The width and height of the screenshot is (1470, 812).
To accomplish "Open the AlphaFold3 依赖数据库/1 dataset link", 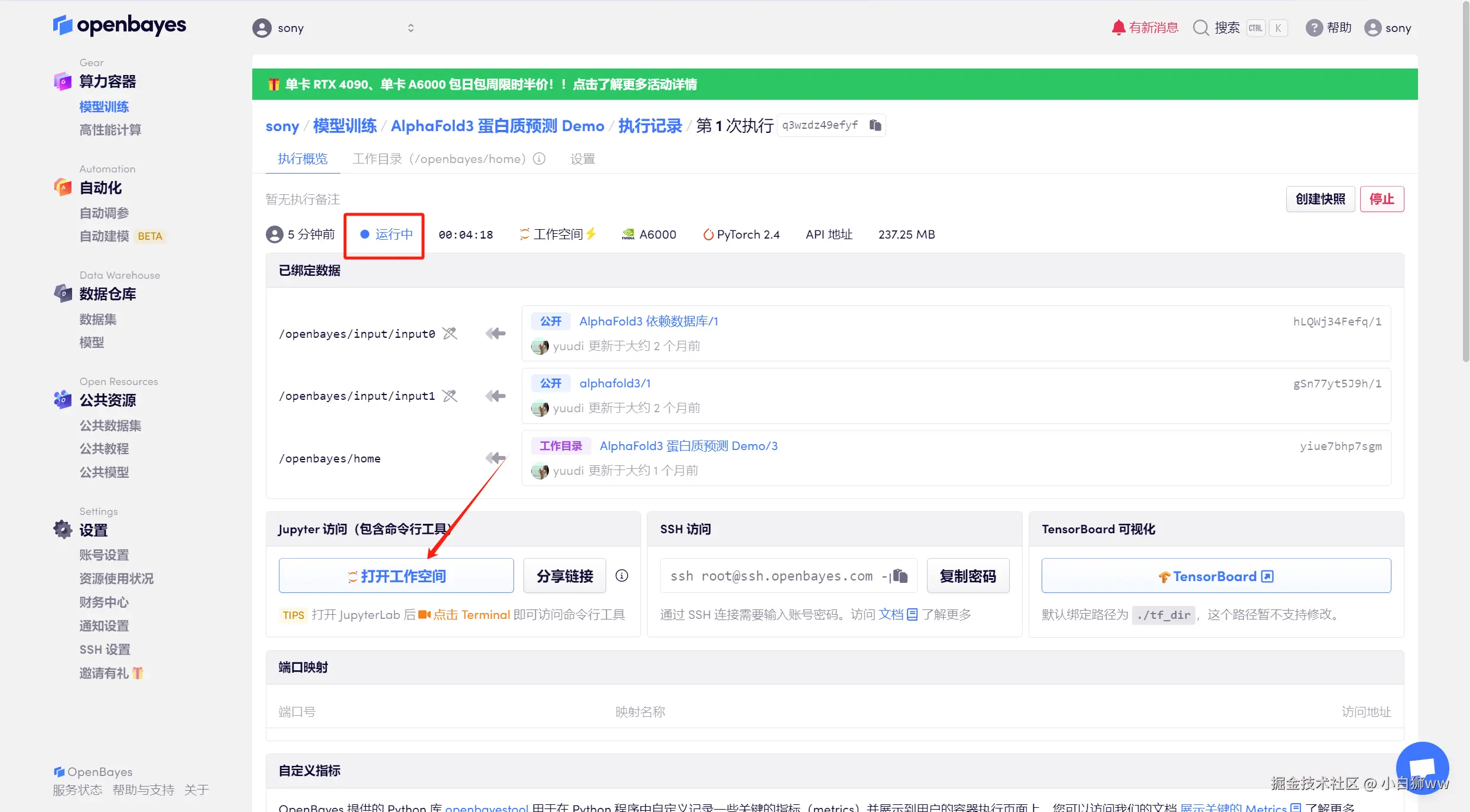I will (x=648, y=321).
